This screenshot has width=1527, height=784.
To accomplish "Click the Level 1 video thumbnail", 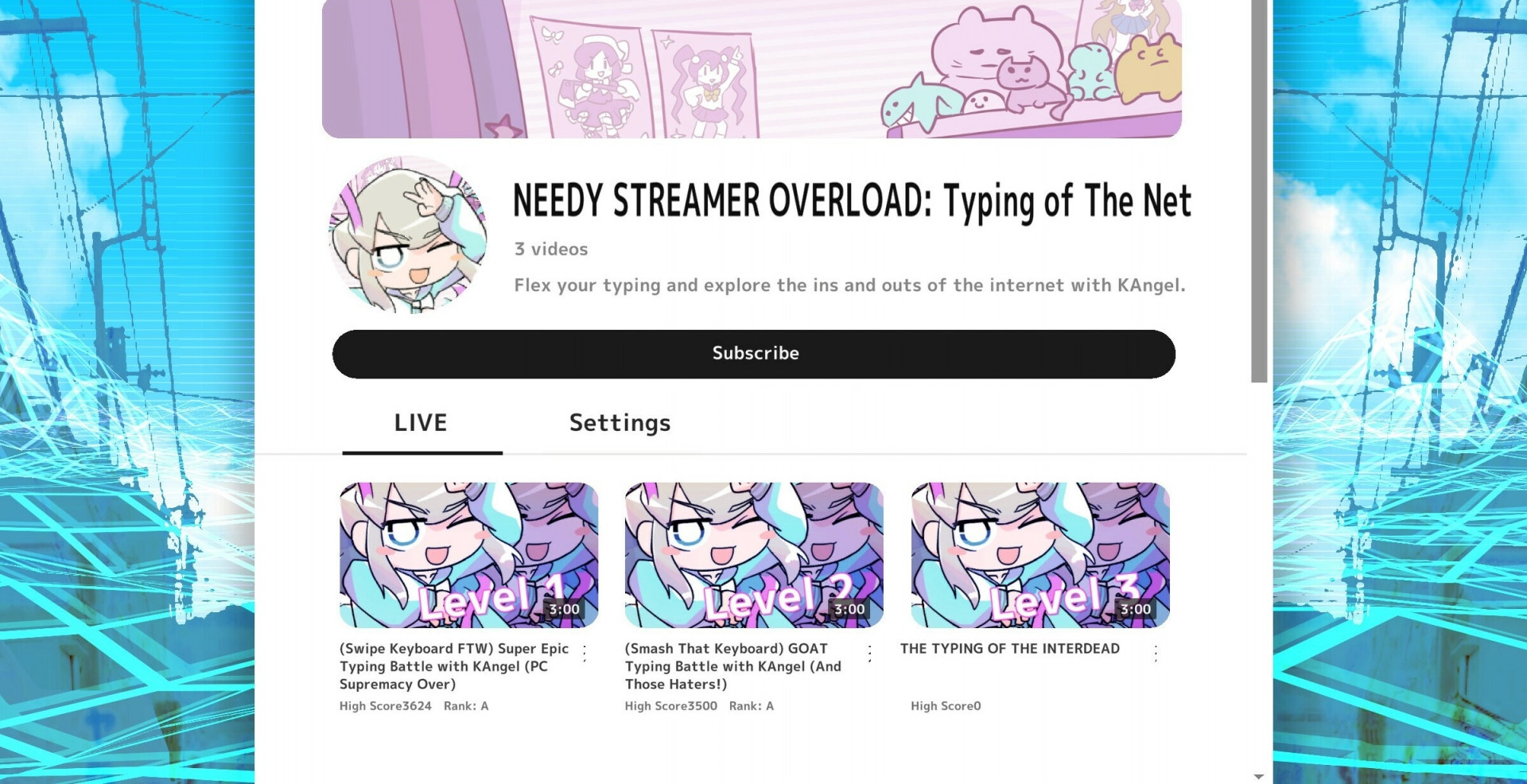I will pyautogui.click(x=468, y=555).
